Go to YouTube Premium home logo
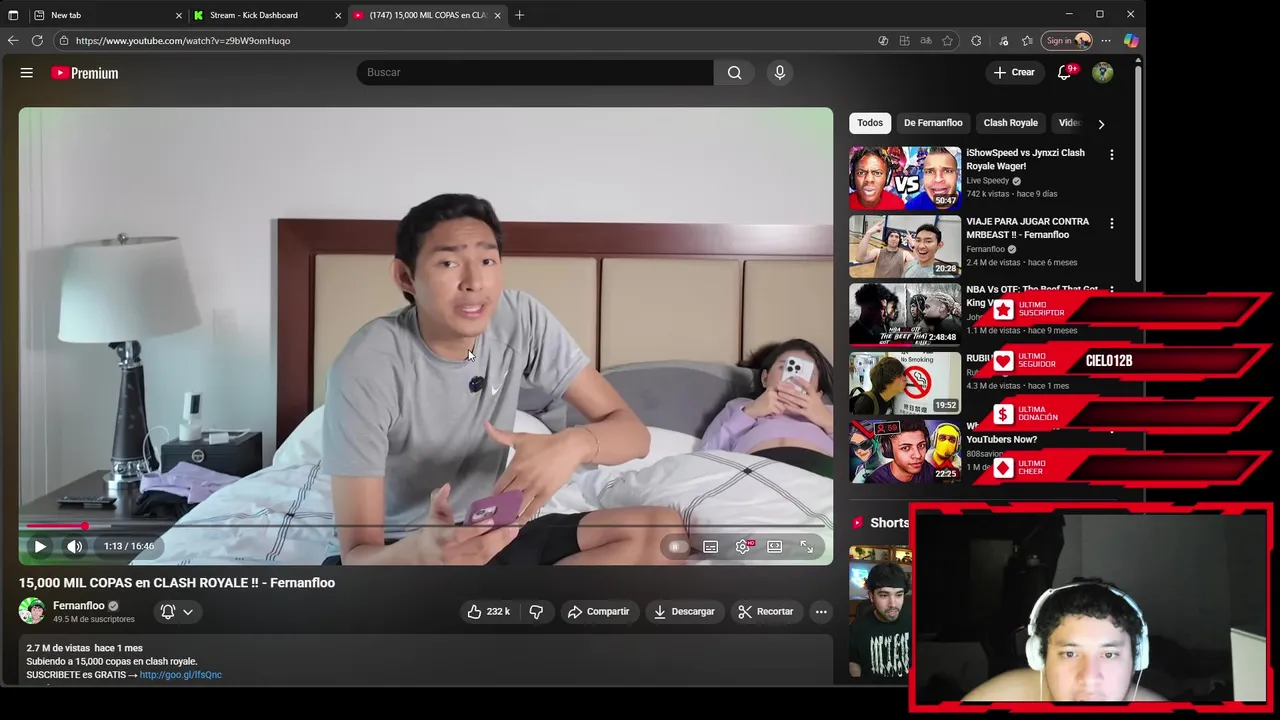This screenshot has width=1280, height=720. click(85, 73)
